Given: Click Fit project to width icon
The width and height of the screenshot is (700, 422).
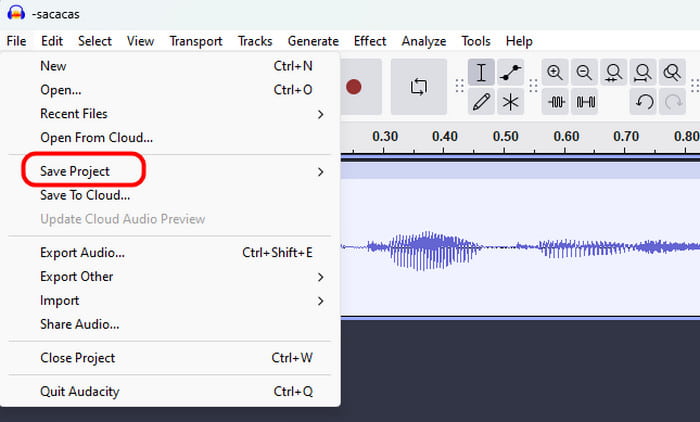Looking at the screenshot, I should coord(643,72).
